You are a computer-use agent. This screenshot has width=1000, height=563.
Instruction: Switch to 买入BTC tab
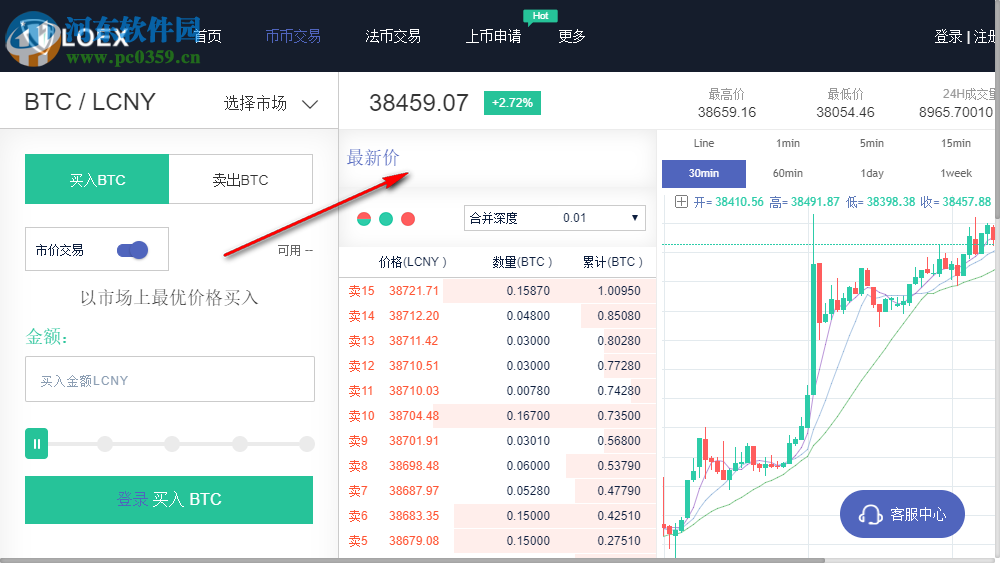point(97,179)
